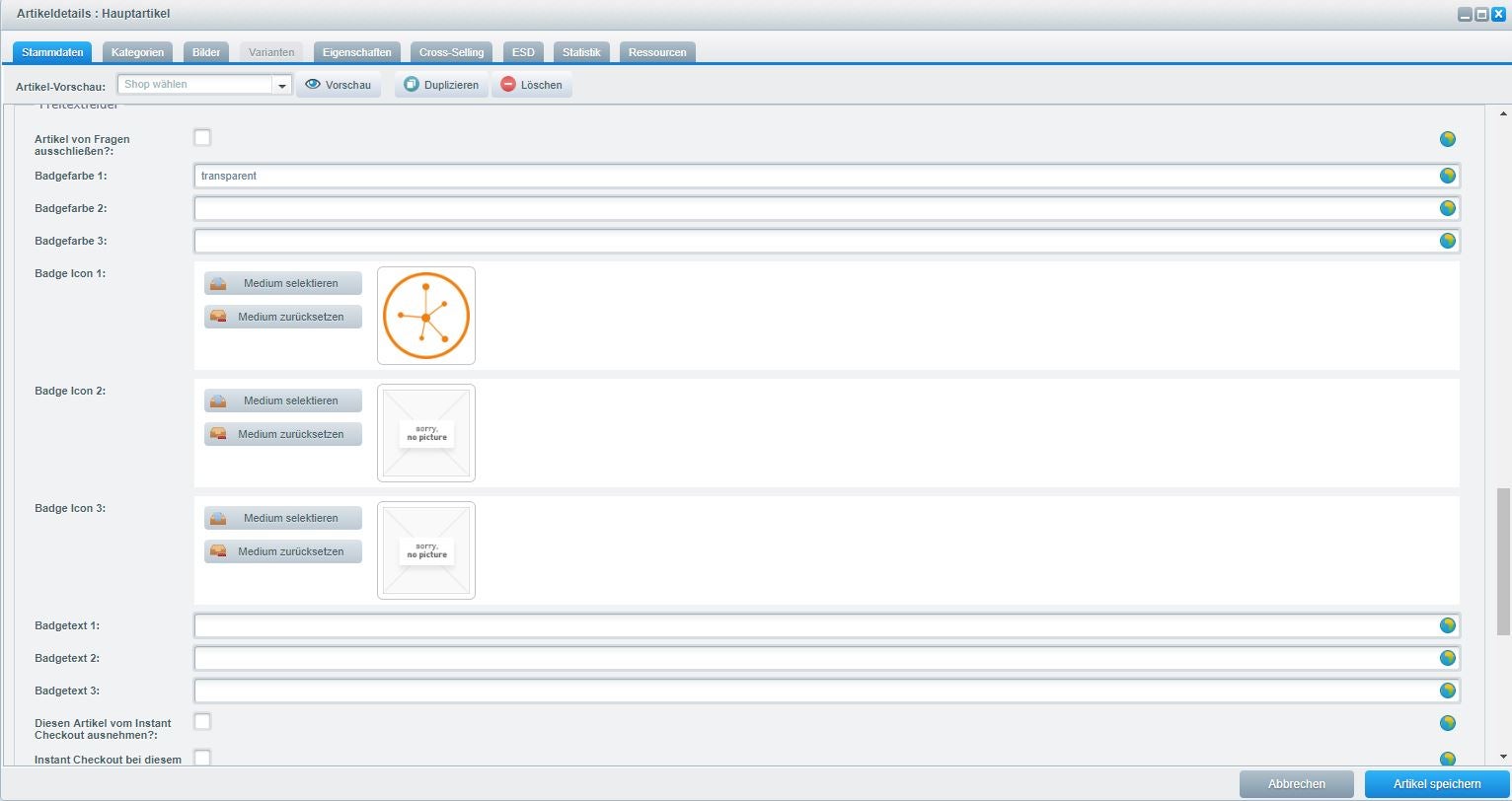The image size is (1512, 801).
Task: Click the Badgefarbe 1 input field
Action: pos(827,176)
